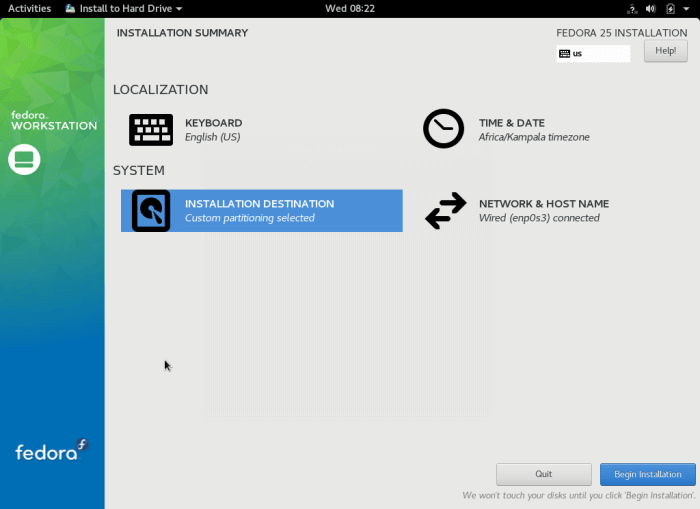This screenshot has width=700, height=509.
Task: Open Time & Date Africa/Kampala timezone entry
Action: click(534, 137)
